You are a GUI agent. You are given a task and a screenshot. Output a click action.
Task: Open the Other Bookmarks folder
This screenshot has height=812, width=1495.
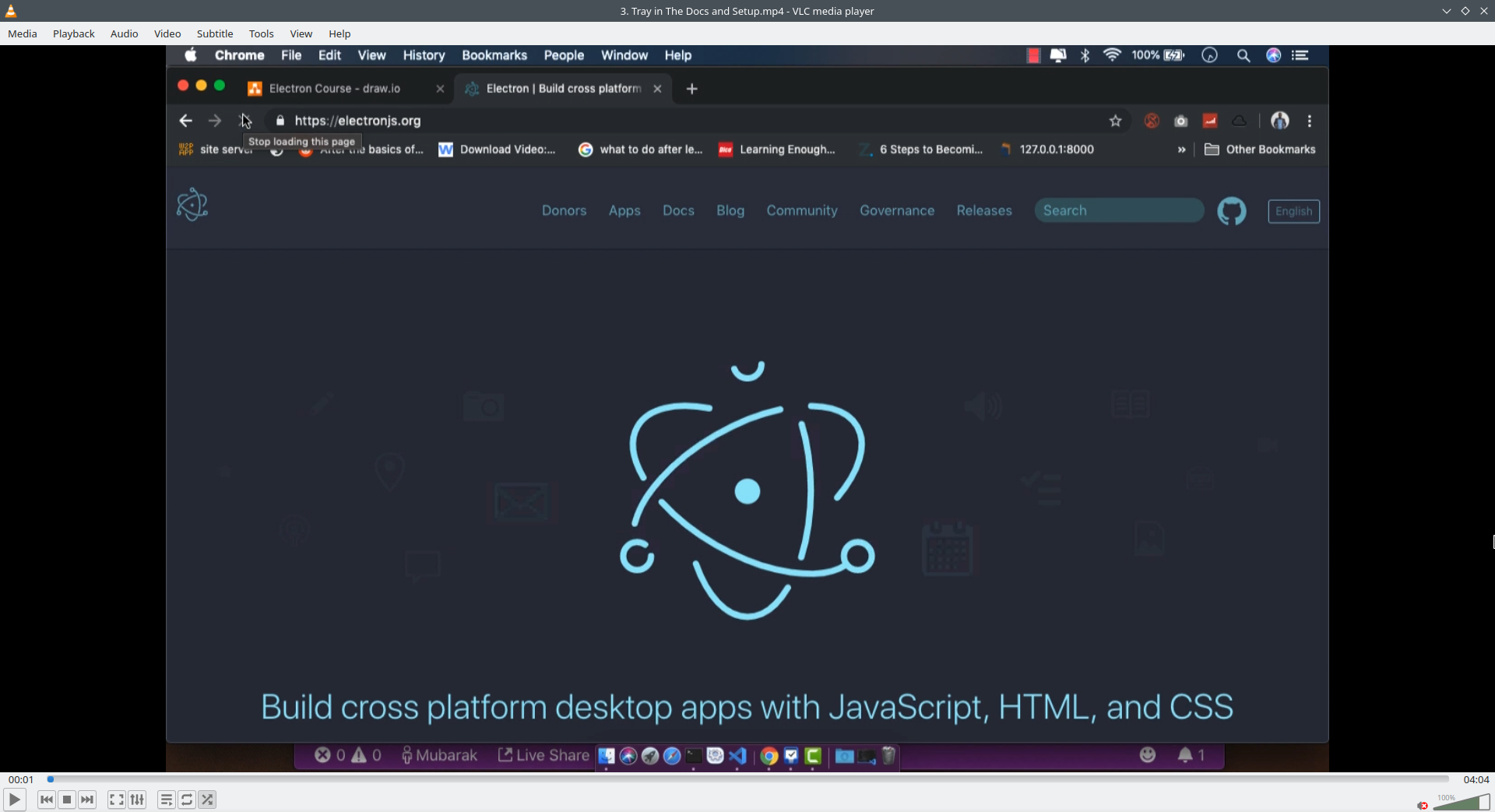click(x=1260, y=149)
